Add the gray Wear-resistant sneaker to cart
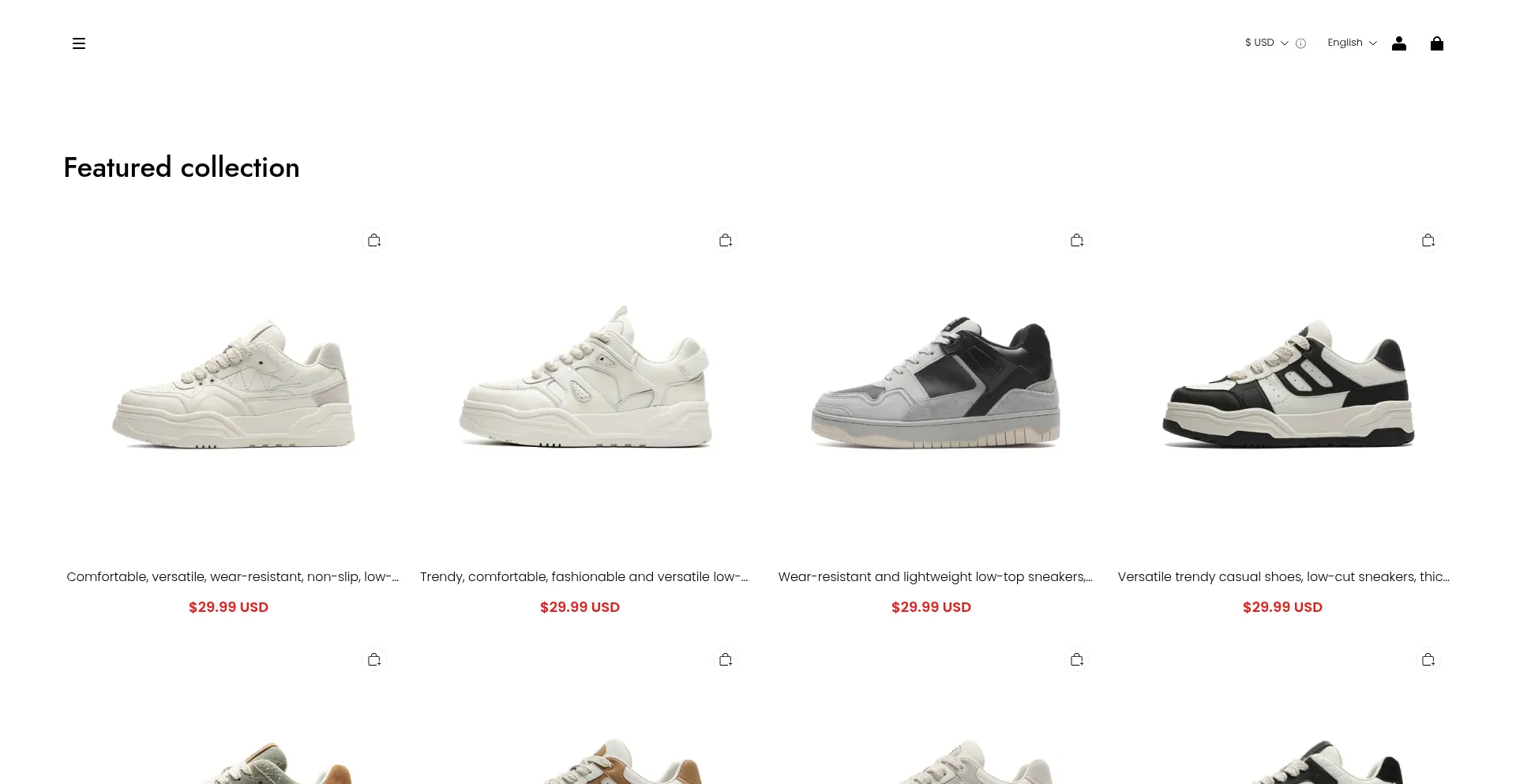 coord(1077,240)
